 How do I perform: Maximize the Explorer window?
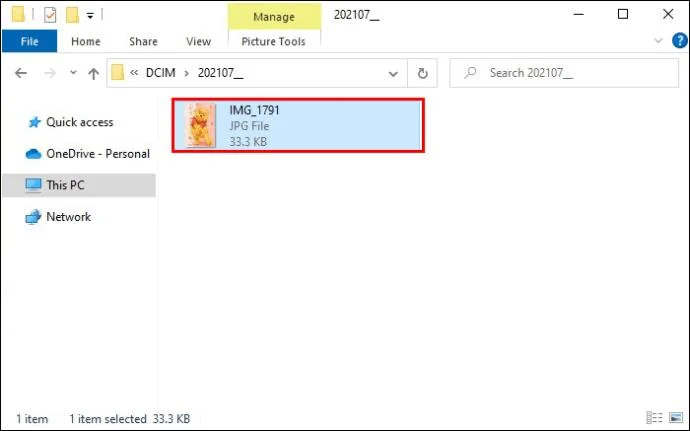click(x=623, y=15)
